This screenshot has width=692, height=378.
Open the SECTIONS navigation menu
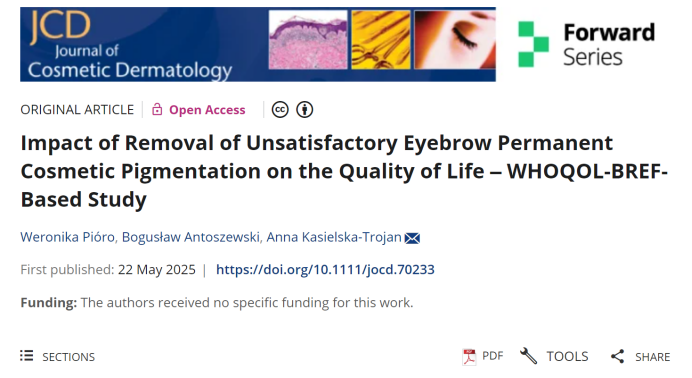57,356
